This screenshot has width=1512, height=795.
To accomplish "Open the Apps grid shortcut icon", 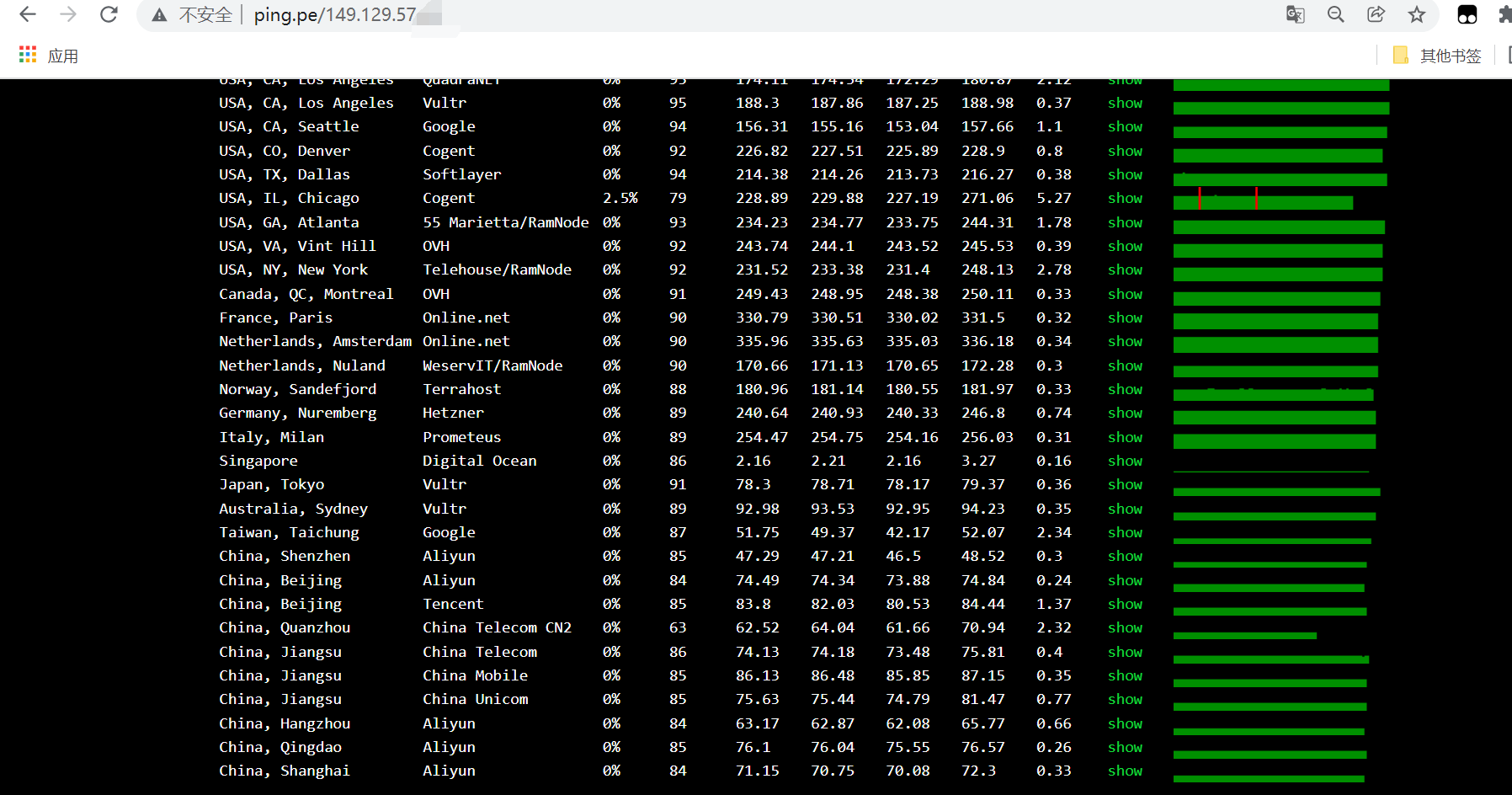I will [x=28, y=55].
